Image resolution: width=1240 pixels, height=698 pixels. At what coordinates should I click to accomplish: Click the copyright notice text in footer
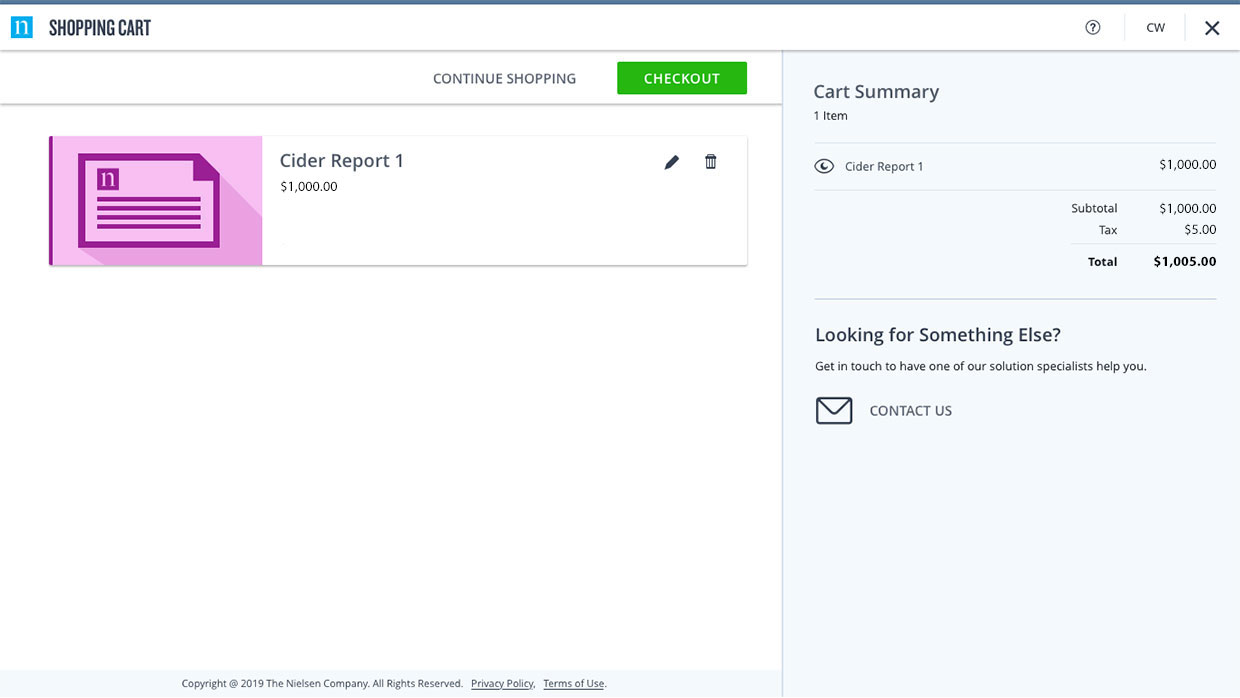tap(322, 684)
